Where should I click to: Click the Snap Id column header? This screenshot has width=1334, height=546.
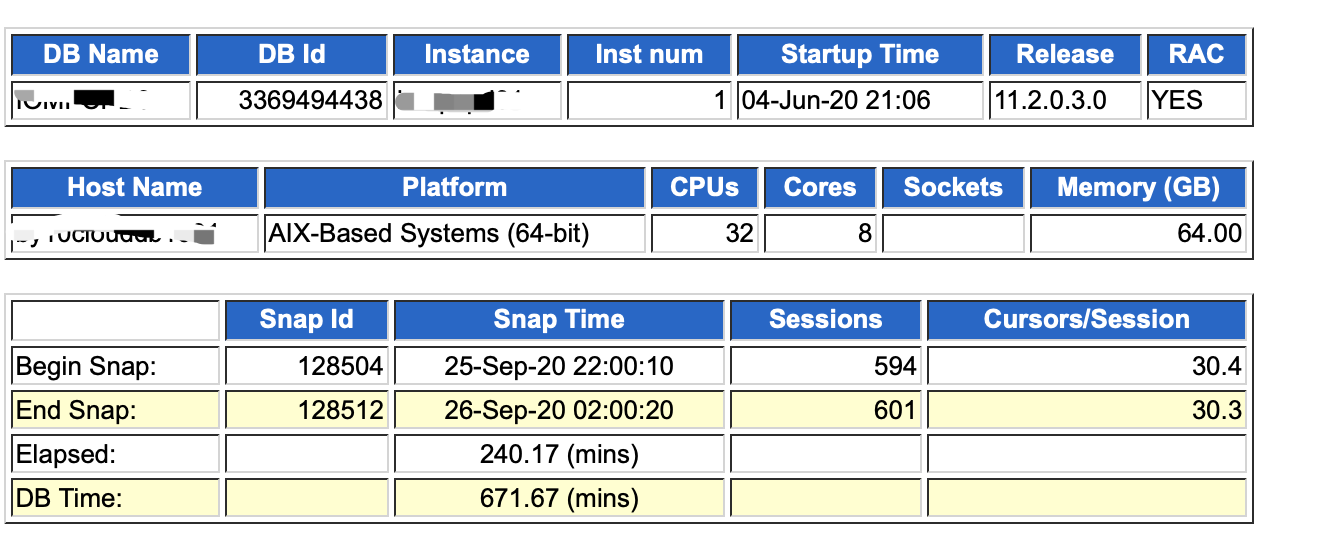point(306,320)
